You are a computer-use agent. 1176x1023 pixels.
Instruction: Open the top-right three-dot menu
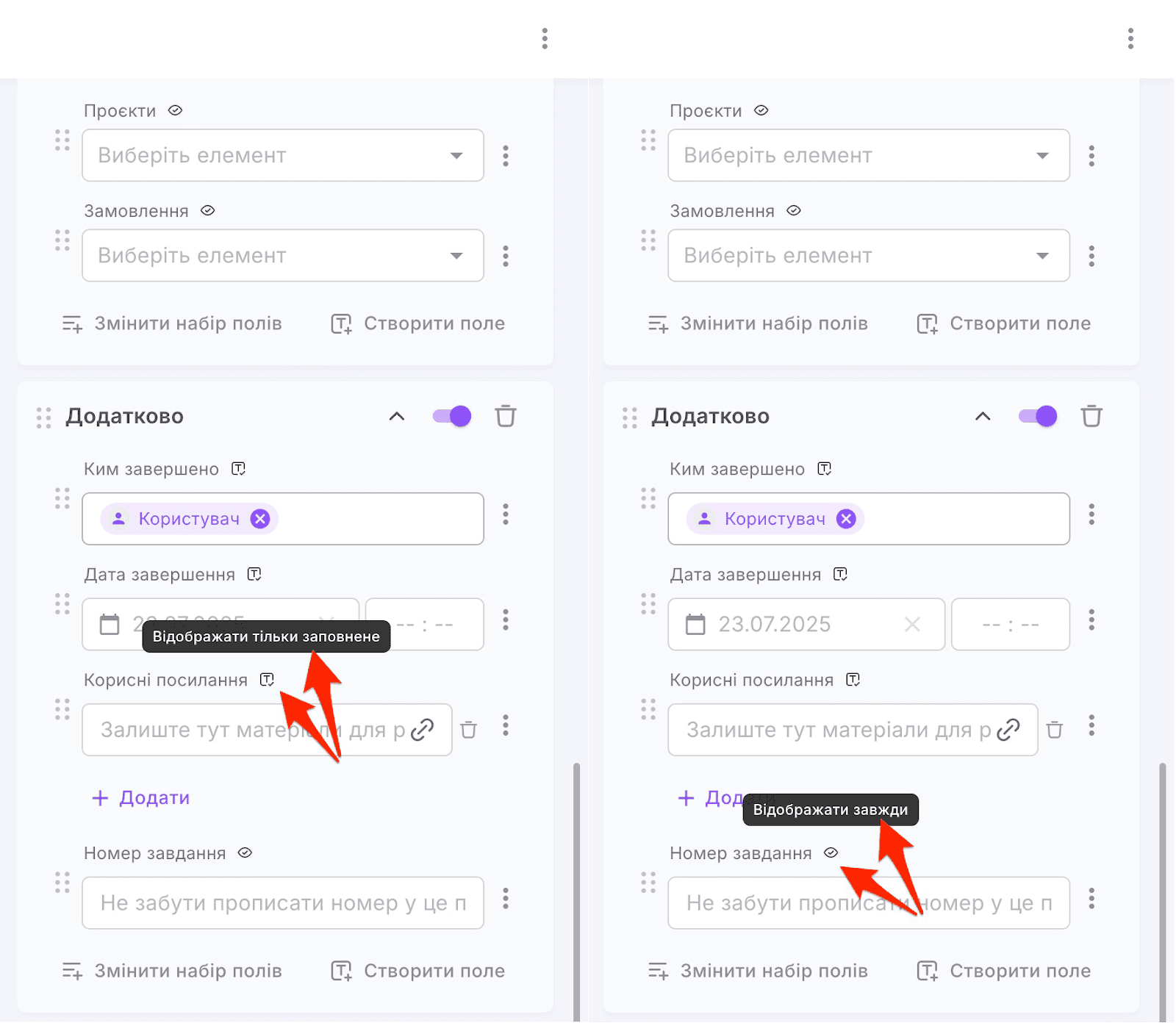click(x=1130, y=38)
